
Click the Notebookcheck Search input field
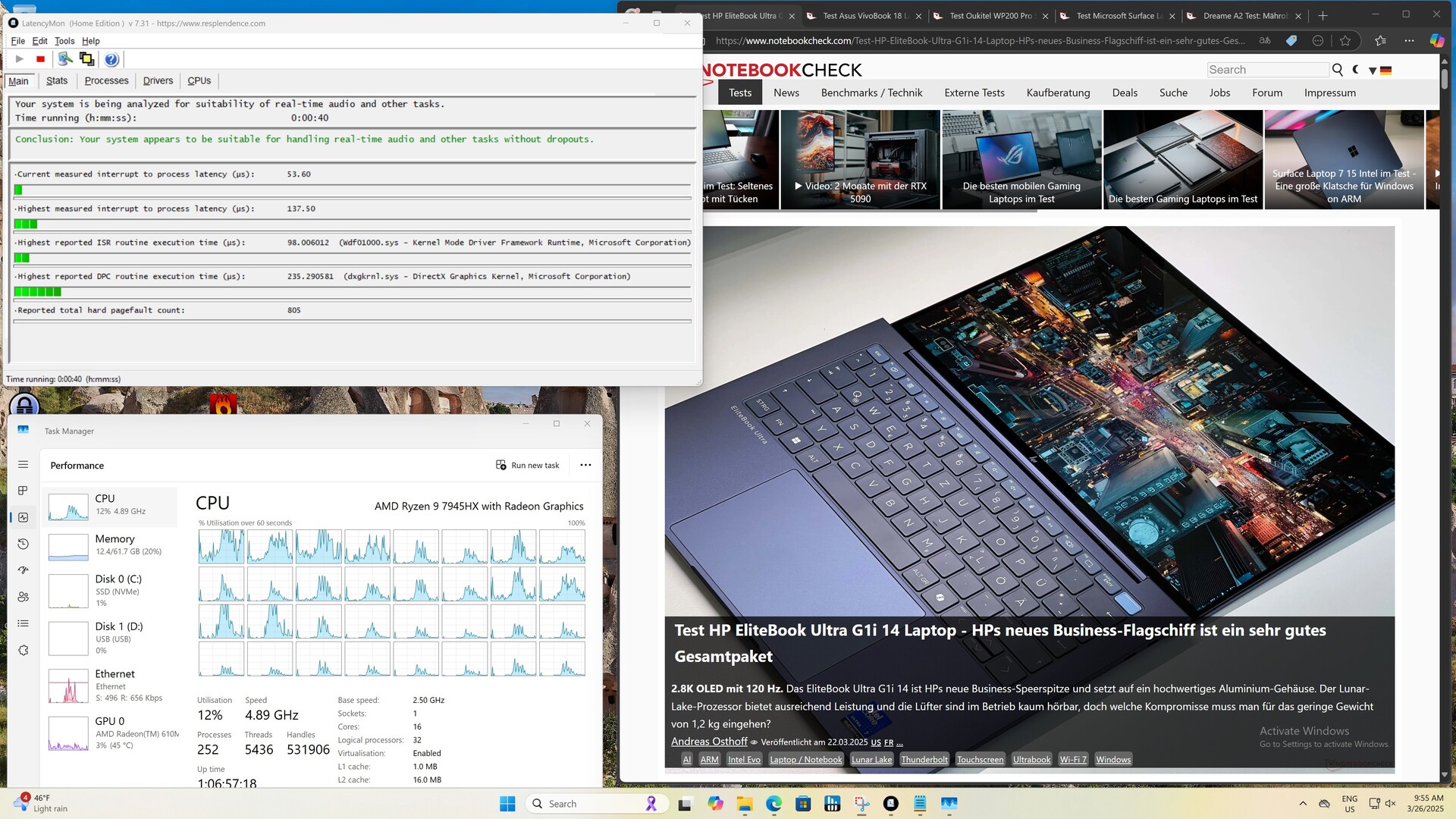[x=1267, y=70]
